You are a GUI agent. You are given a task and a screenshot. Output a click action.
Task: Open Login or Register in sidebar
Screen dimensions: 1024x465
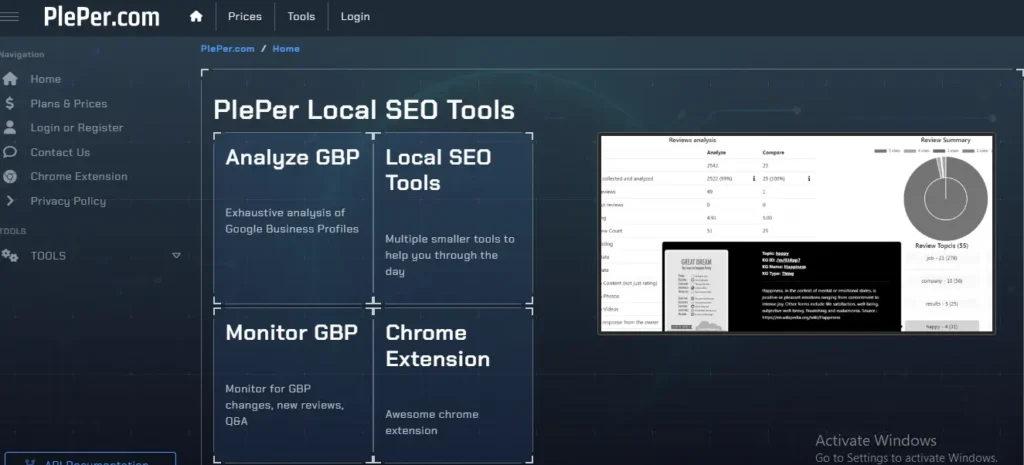(76, 127)
